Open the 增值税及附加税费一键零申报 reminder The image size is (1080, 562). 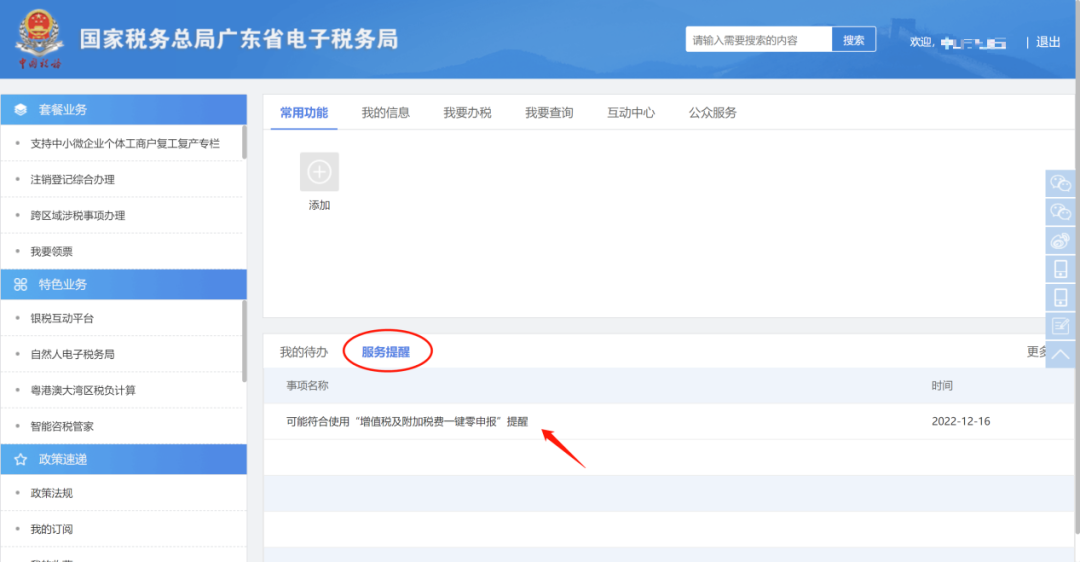click(407, 421)
